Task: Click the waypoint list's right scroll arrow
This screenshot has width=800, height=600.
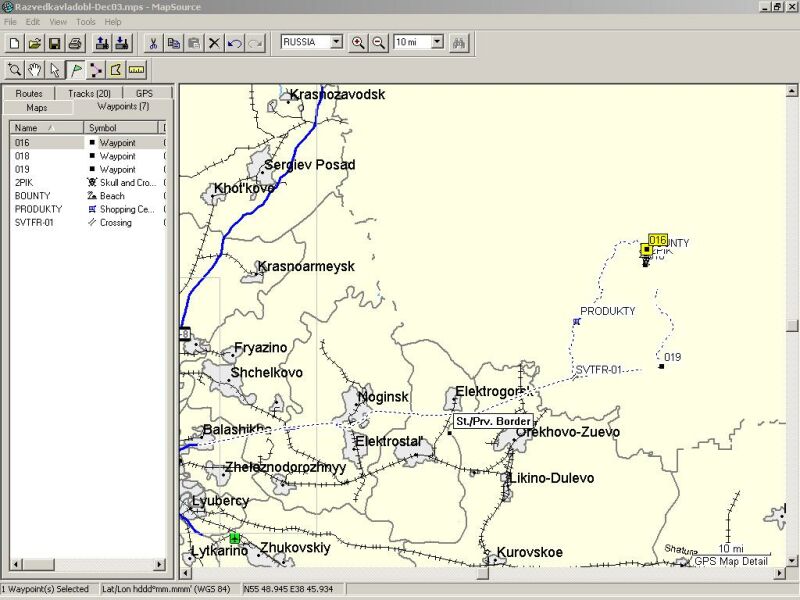Action: [x=160, y=564]
